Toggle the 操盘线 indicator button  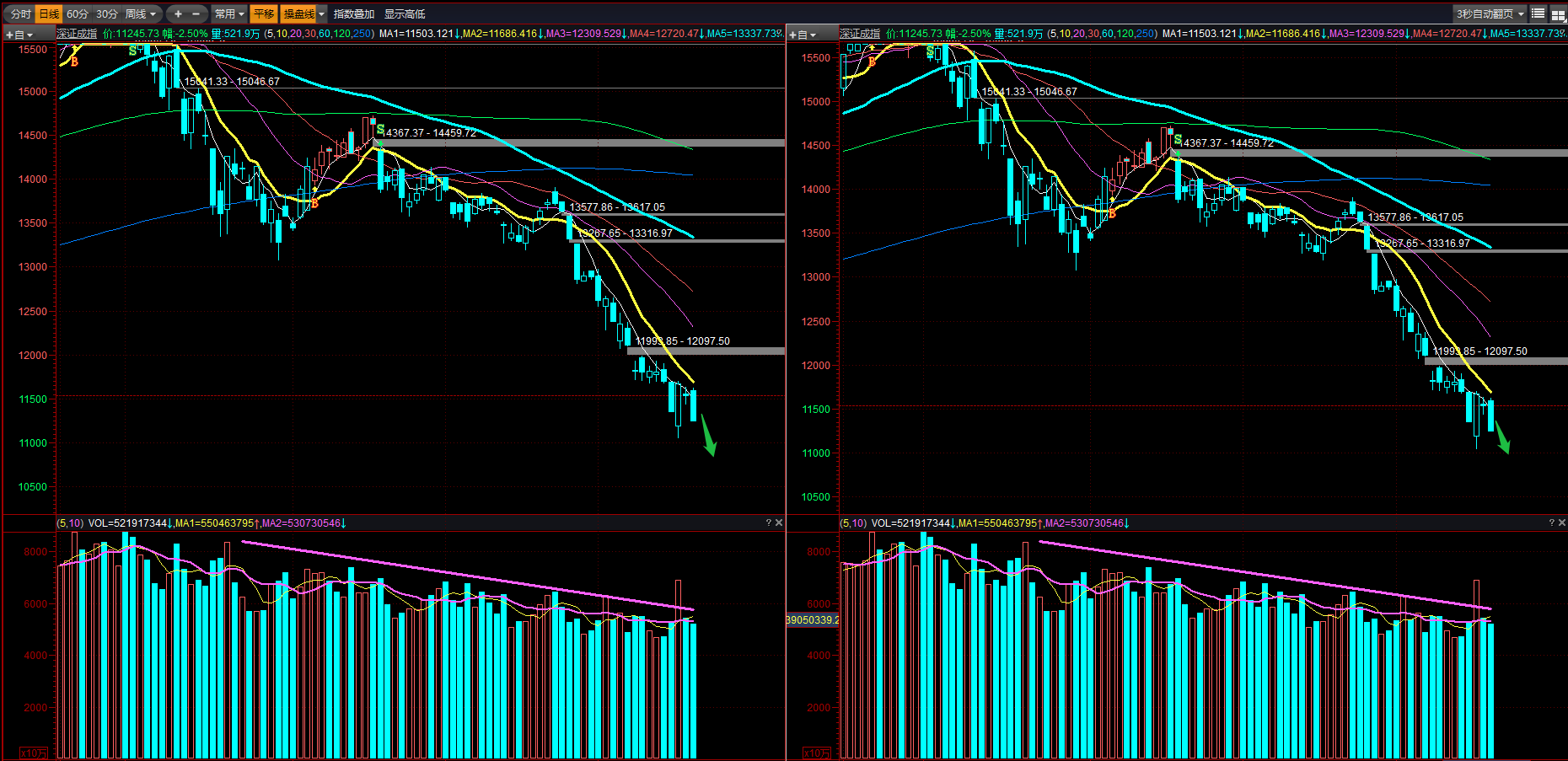[298, 13]
